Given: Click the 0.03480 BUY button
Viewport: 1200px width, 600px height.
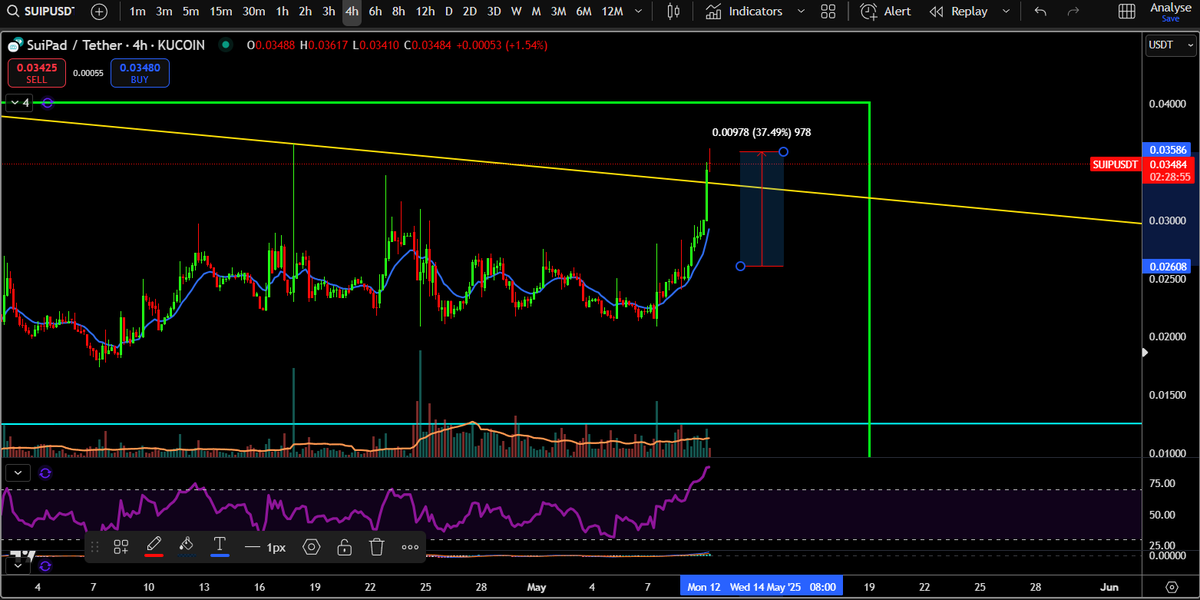Looking at the screenshot, I should point(138,72).
